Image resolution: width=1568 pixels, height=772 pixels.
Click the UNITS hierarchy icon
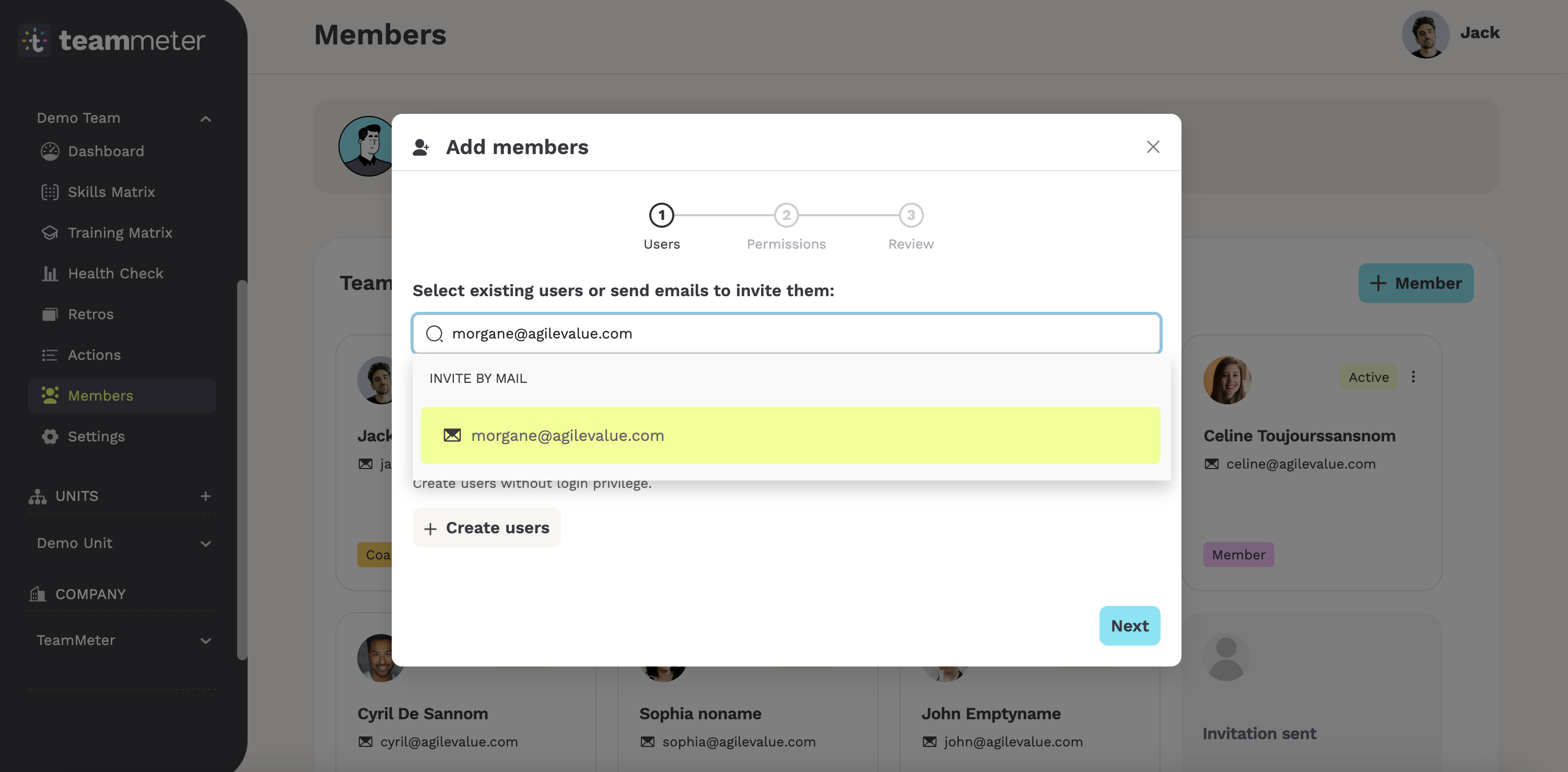37,496
